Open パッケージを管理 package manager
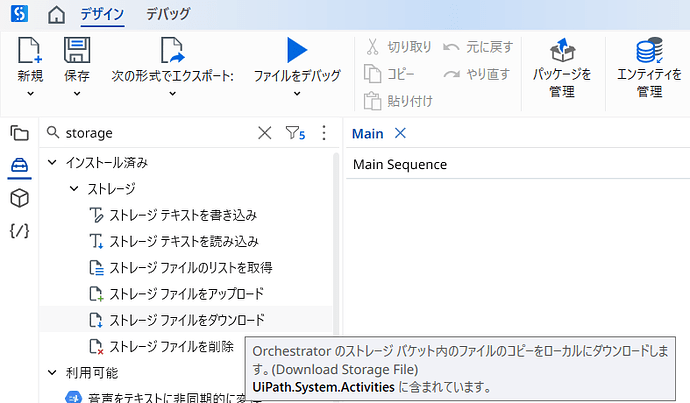The image size is (690, 403). [x=562, y=68]
